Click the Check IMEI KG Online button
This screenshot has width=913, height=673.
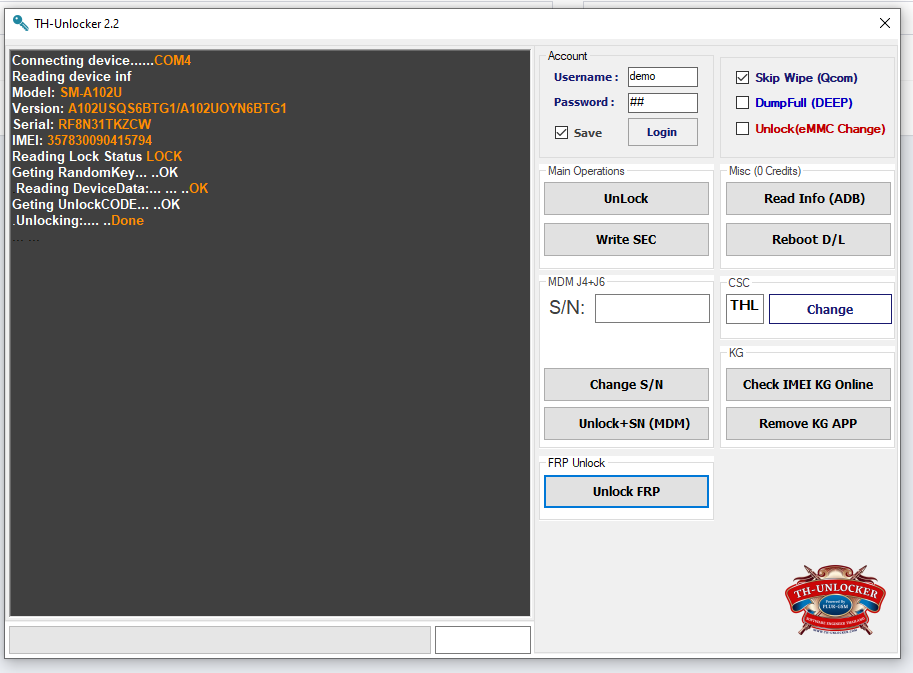tap(808, 384)
